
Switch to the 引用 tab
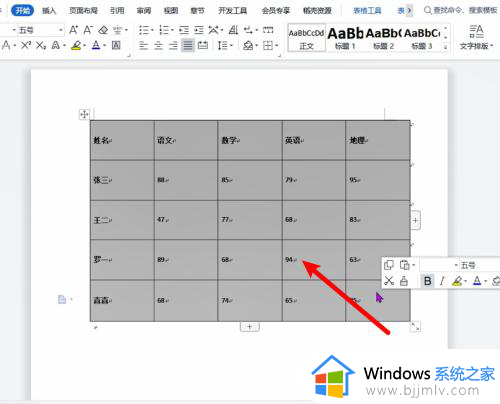click(x=117, y=11)
